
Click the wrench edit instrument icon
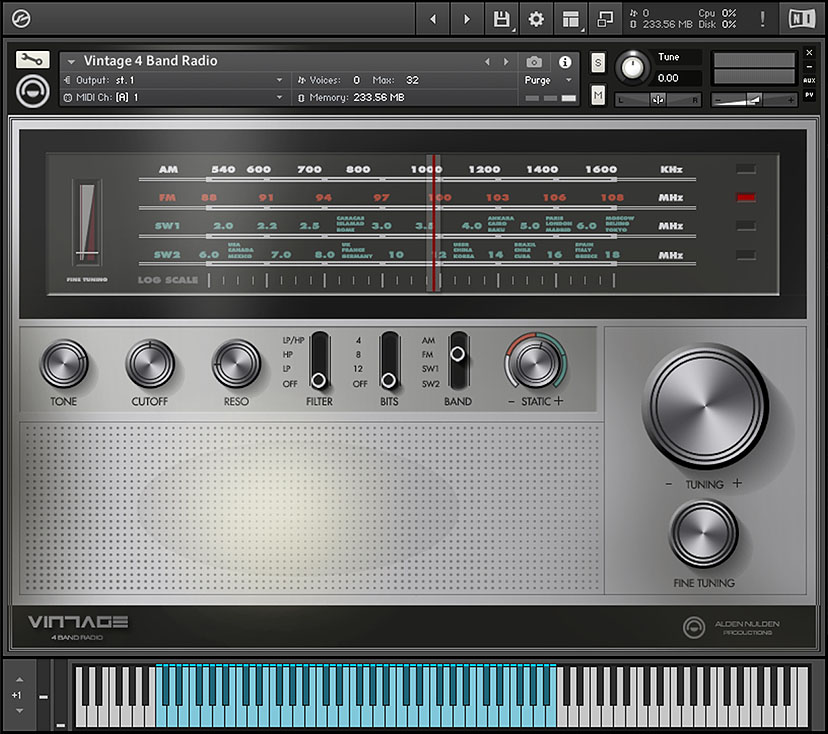(x=32, y=60)
